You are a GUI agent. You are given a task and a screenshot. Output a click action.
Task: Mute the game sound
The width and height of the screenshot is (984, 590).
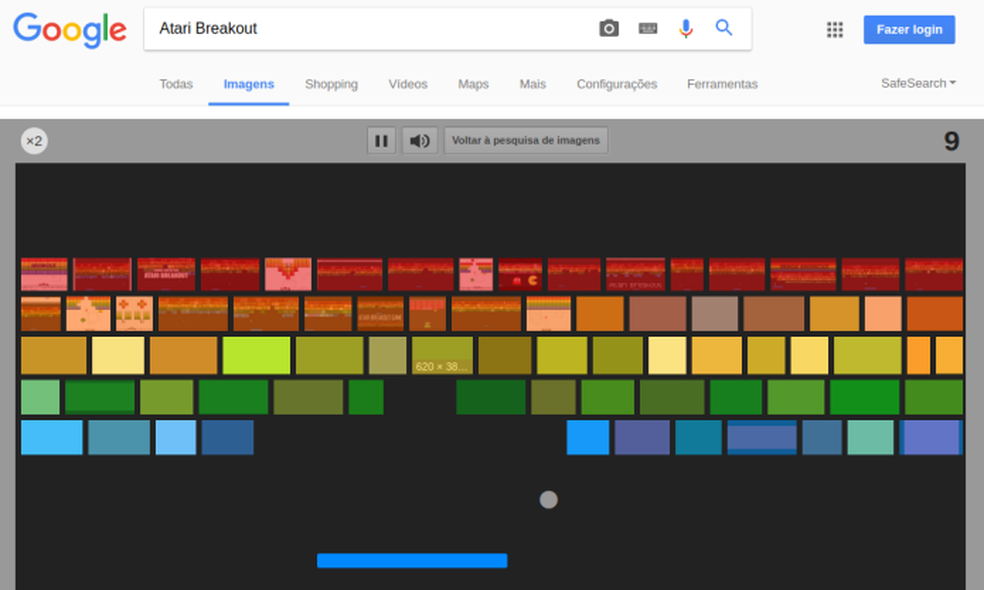(420, 141)
